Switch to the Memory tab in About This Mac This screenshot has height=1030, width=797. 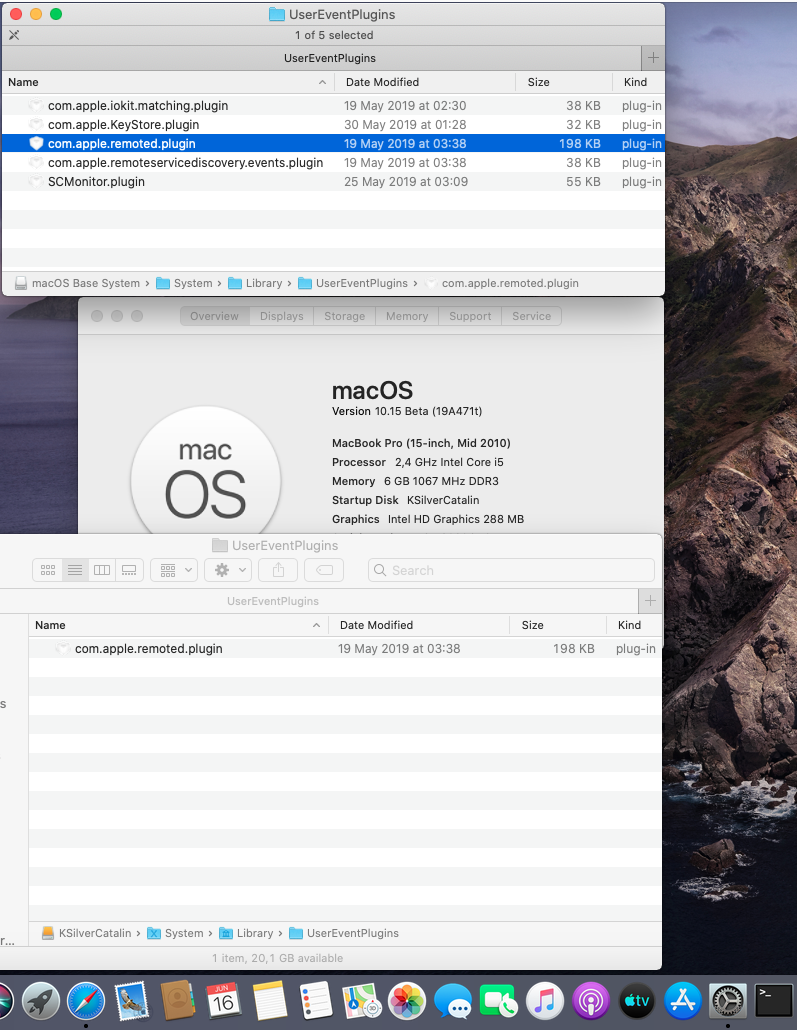(407, 316)
